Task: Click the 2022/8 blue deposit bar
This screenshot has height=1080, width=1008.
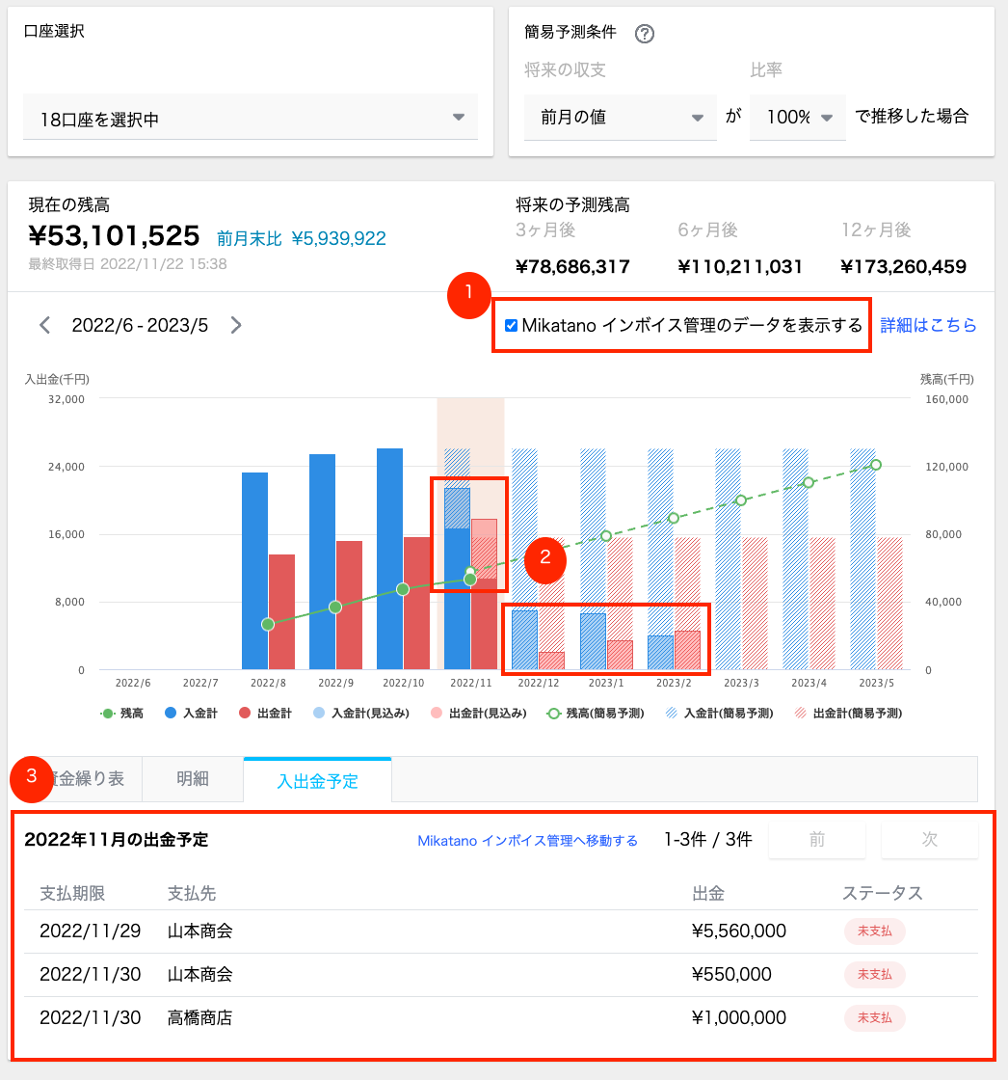Action: click(x=255, y=571)
